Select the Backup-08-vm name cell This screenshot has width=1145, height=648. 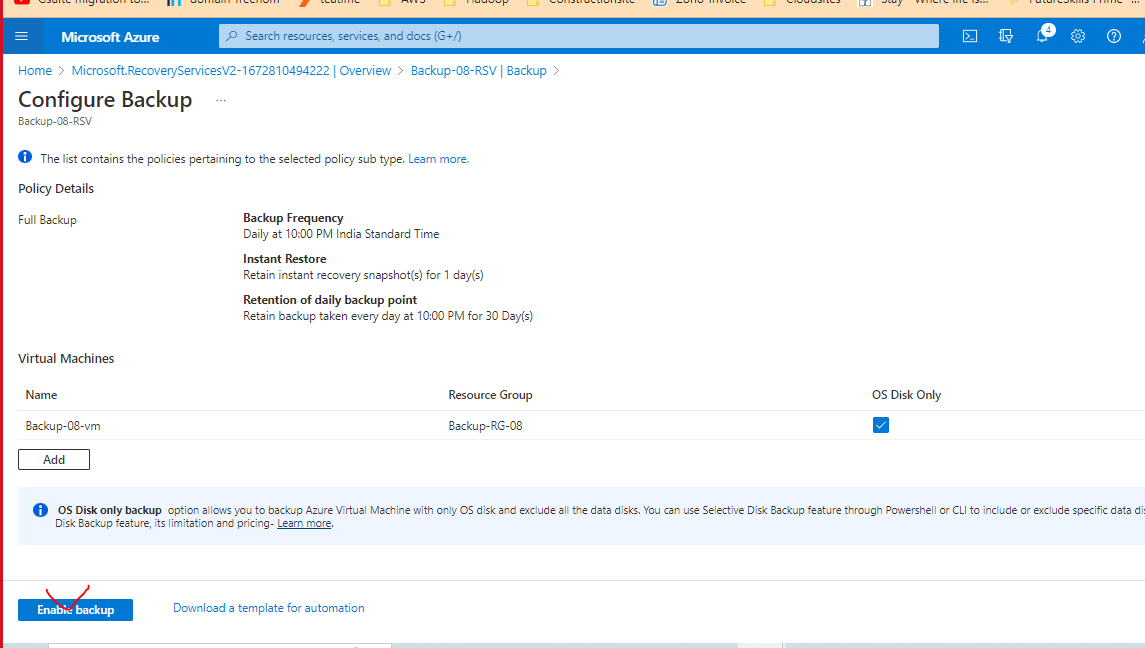coord(63,426)
